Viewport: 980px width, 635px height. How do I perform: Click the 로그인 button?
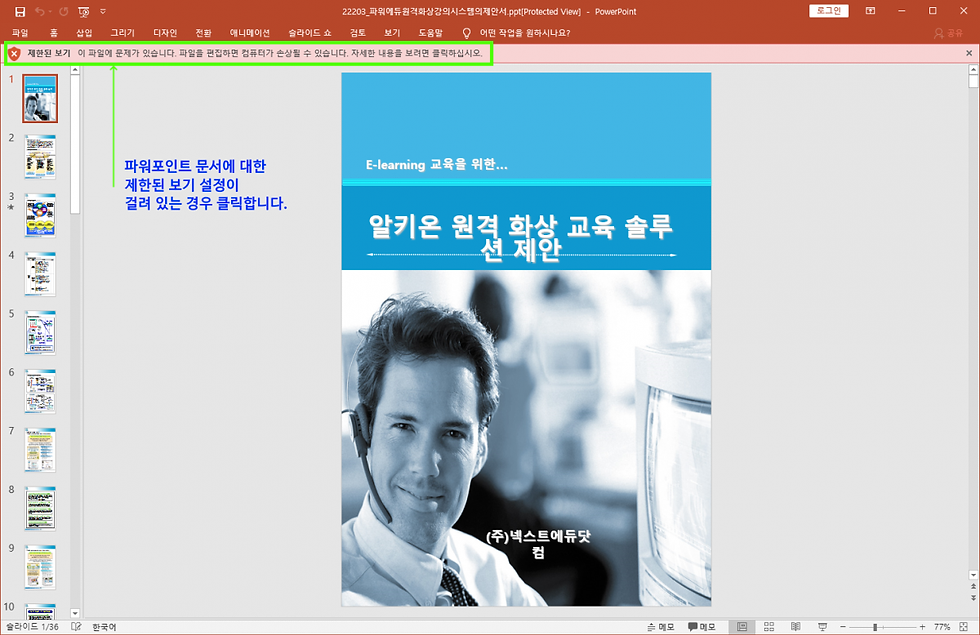pos(829,11)
